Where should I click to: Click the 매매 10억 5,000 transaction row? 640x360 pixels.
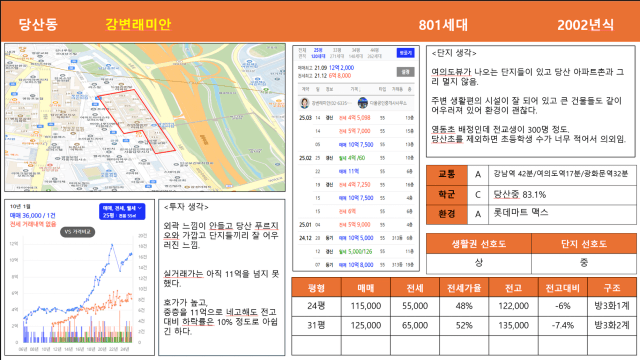[x=356, y=238]
